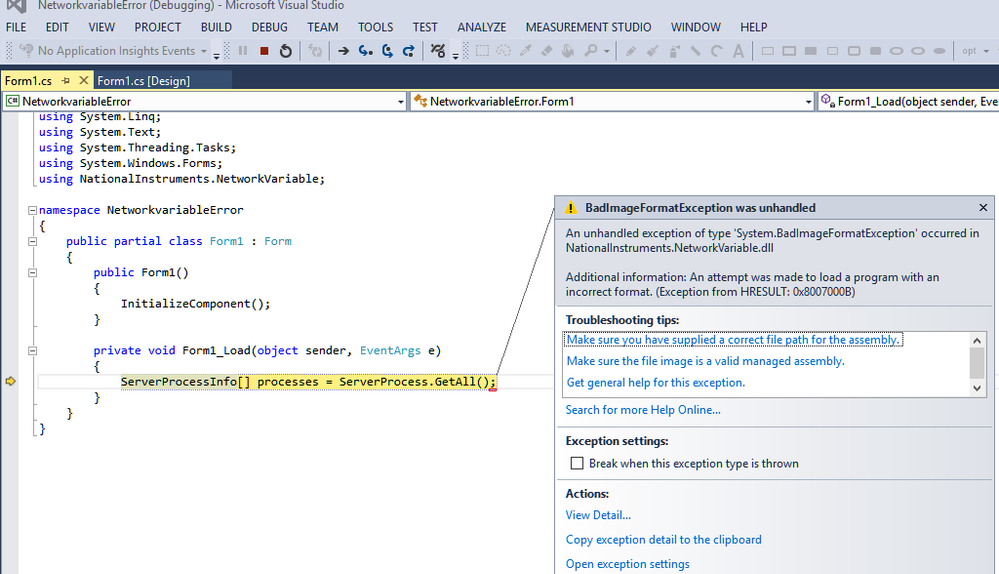Close the Form1.cs tab

click(83, 80)
